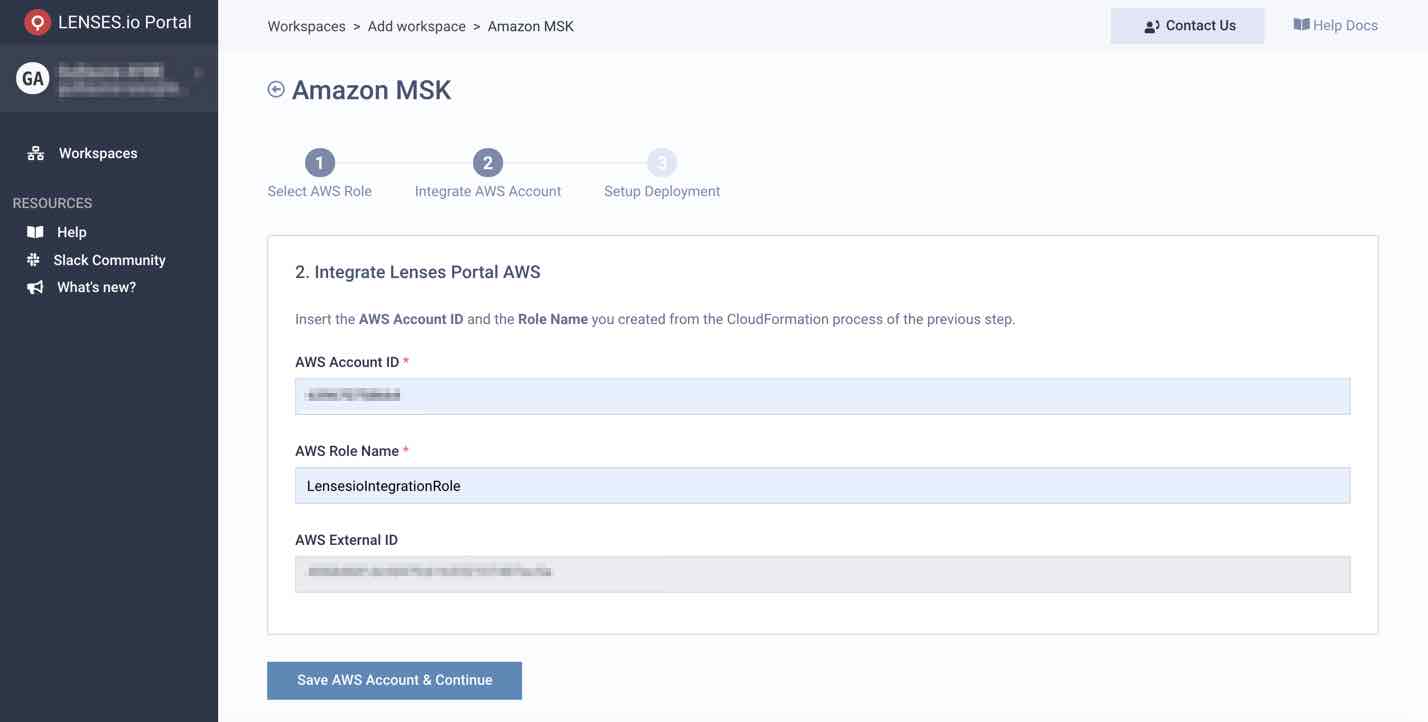The image size is (1428, 722).
Task: Click the What's new megaphone icon
Action: click(x=35, y=287)
